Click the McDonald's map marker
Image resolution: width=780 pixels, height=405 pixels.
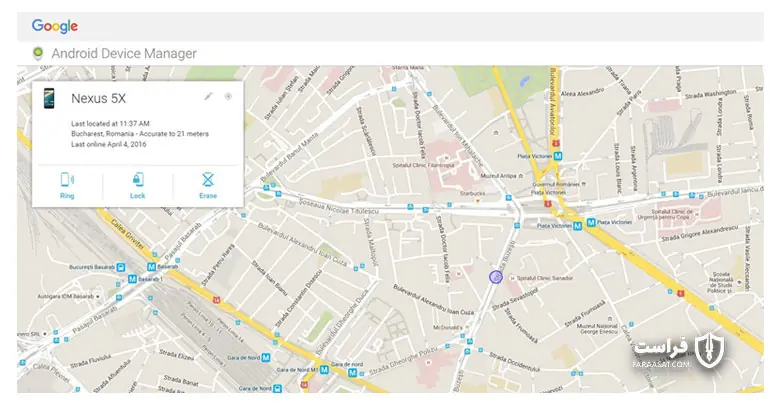tap(466, 327)
